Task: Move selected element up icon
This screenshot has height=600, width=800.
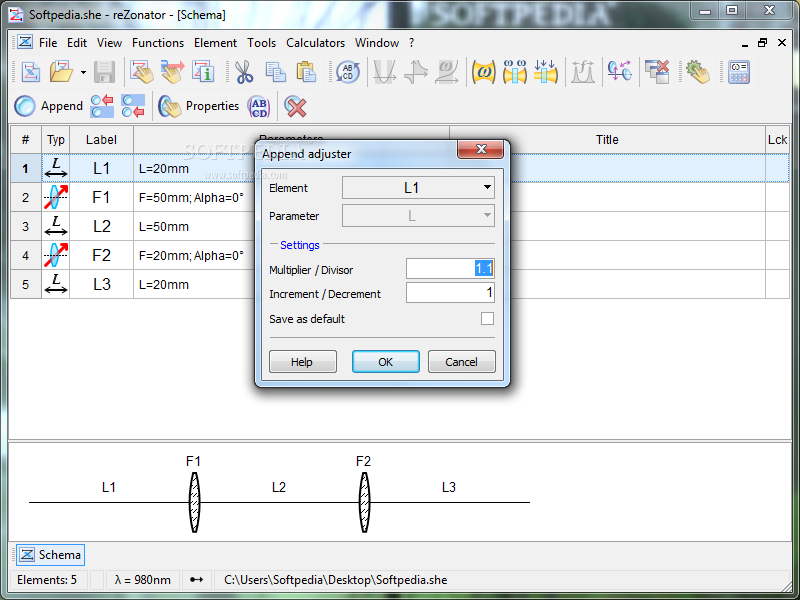Action: tap(102, 106)
